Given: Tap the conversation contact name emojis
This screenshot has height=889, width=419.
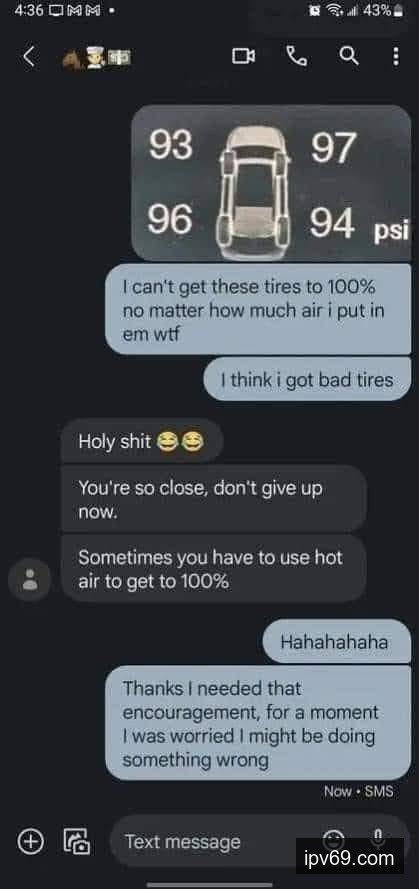Looking at the screenshot, I should pos(96,57).
